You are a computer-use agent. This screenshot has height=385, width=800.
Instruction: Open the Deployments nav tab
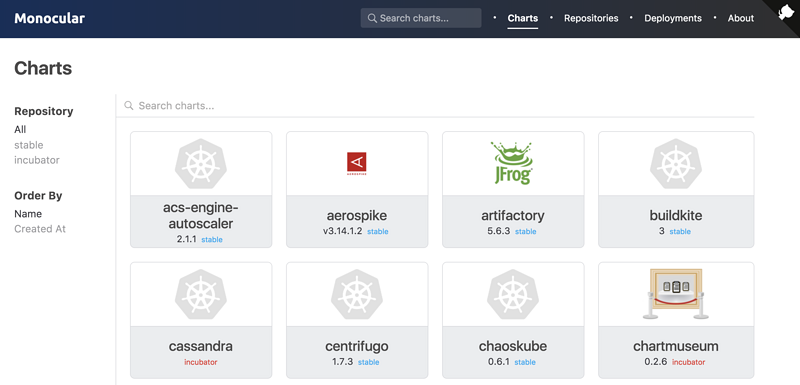[x=673, y=18]
